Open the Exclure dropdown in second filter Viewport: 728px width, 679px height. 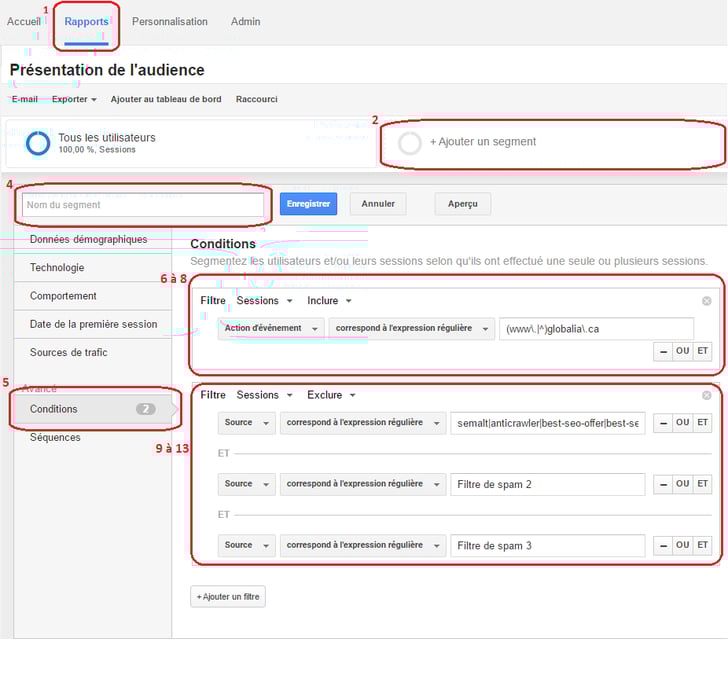pos(331,396)
